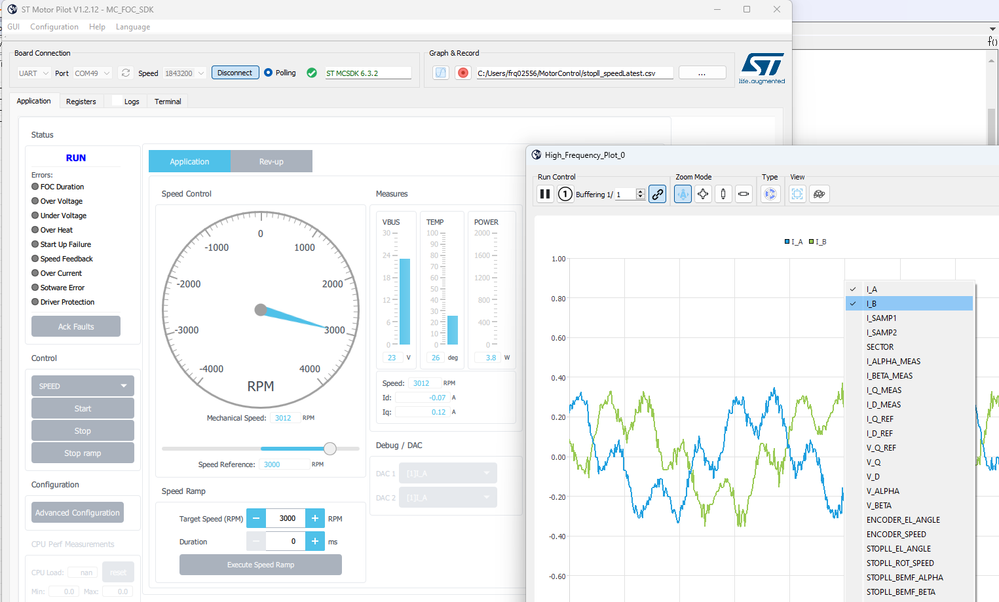This screenshot has width=999, height=602.
Task: Click the View binoculars icon
Action: point(819,194)
